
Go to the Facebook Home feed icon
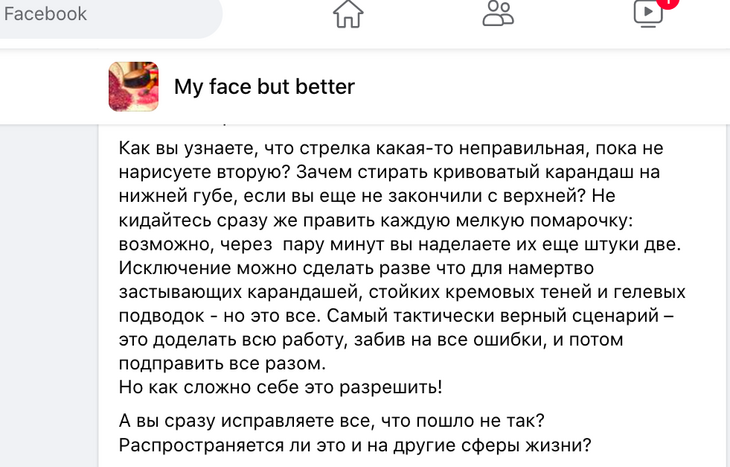348,14
